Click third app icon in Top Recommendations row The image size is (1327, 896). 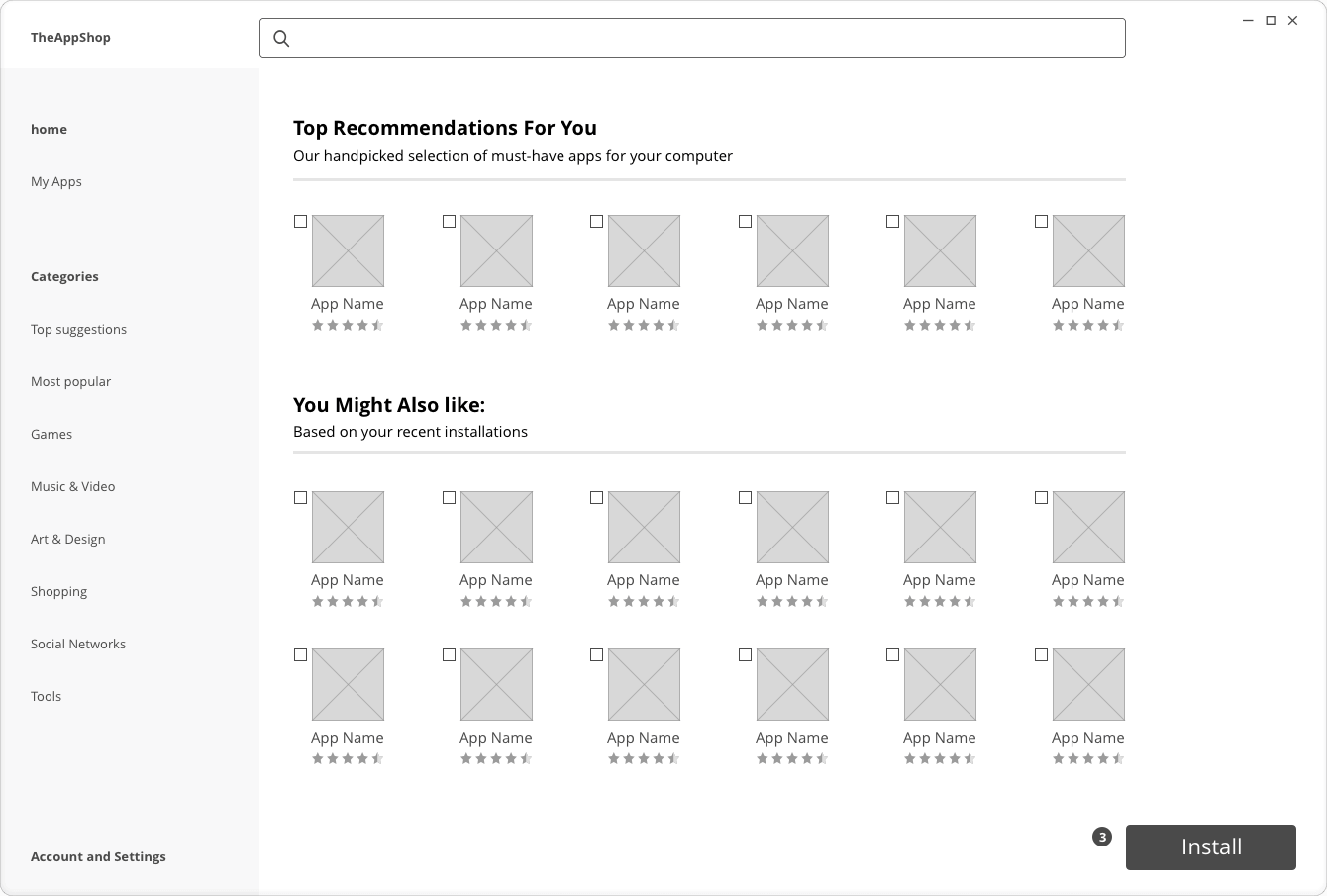pyautogui.click(x=644, y=250)
